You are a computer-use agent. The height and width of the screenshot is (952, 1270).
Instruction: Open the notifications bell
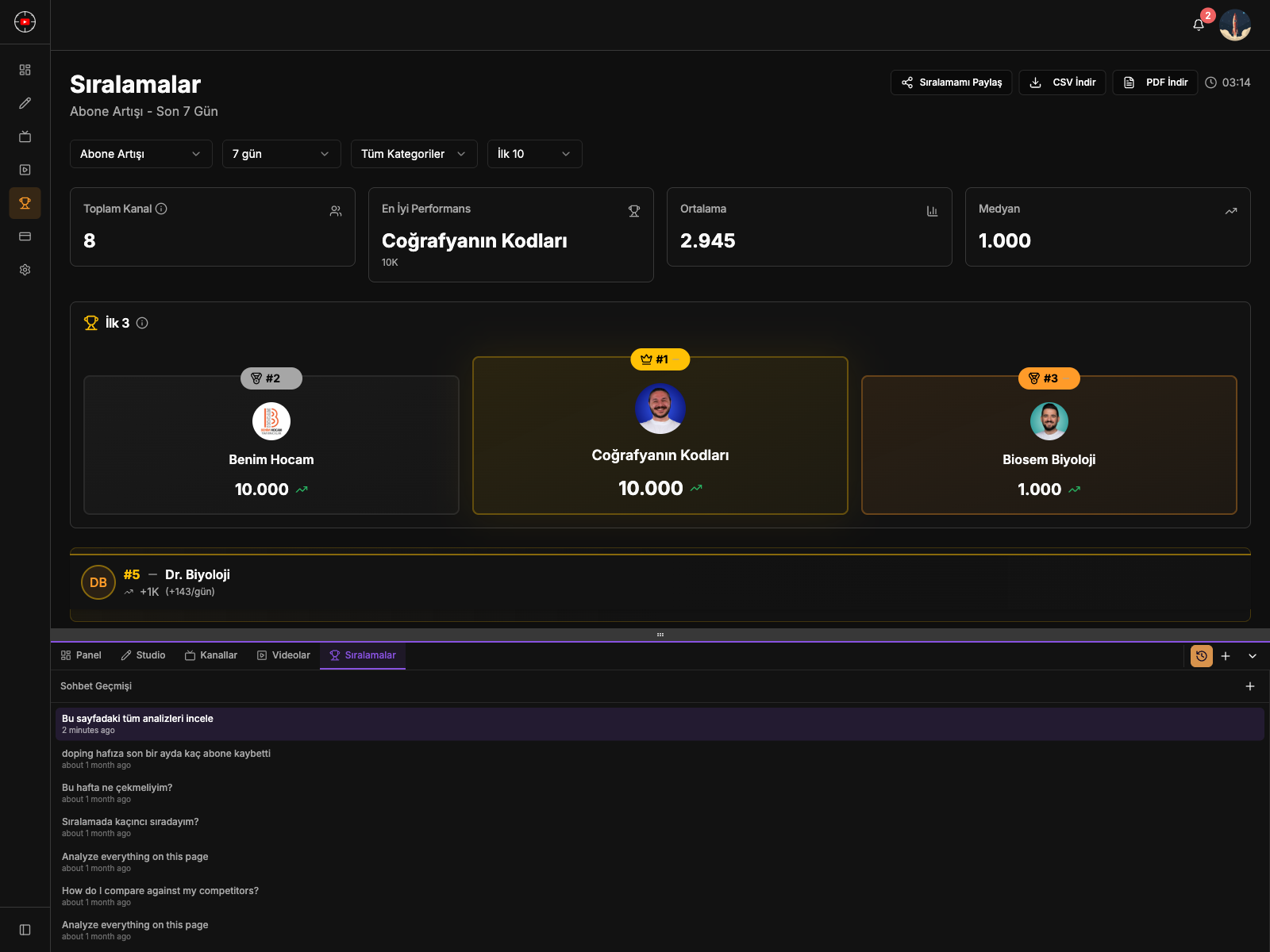(x=1199, y=25)
